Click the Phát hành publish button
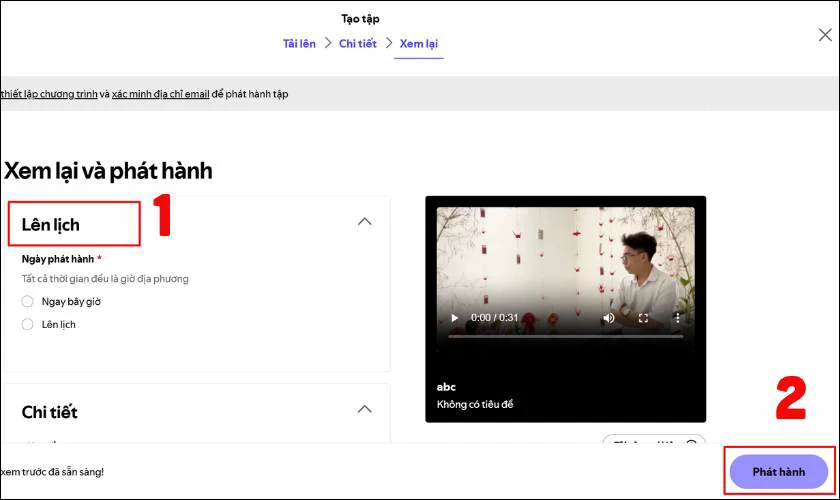The image size is (840, 500). point(778,472)
